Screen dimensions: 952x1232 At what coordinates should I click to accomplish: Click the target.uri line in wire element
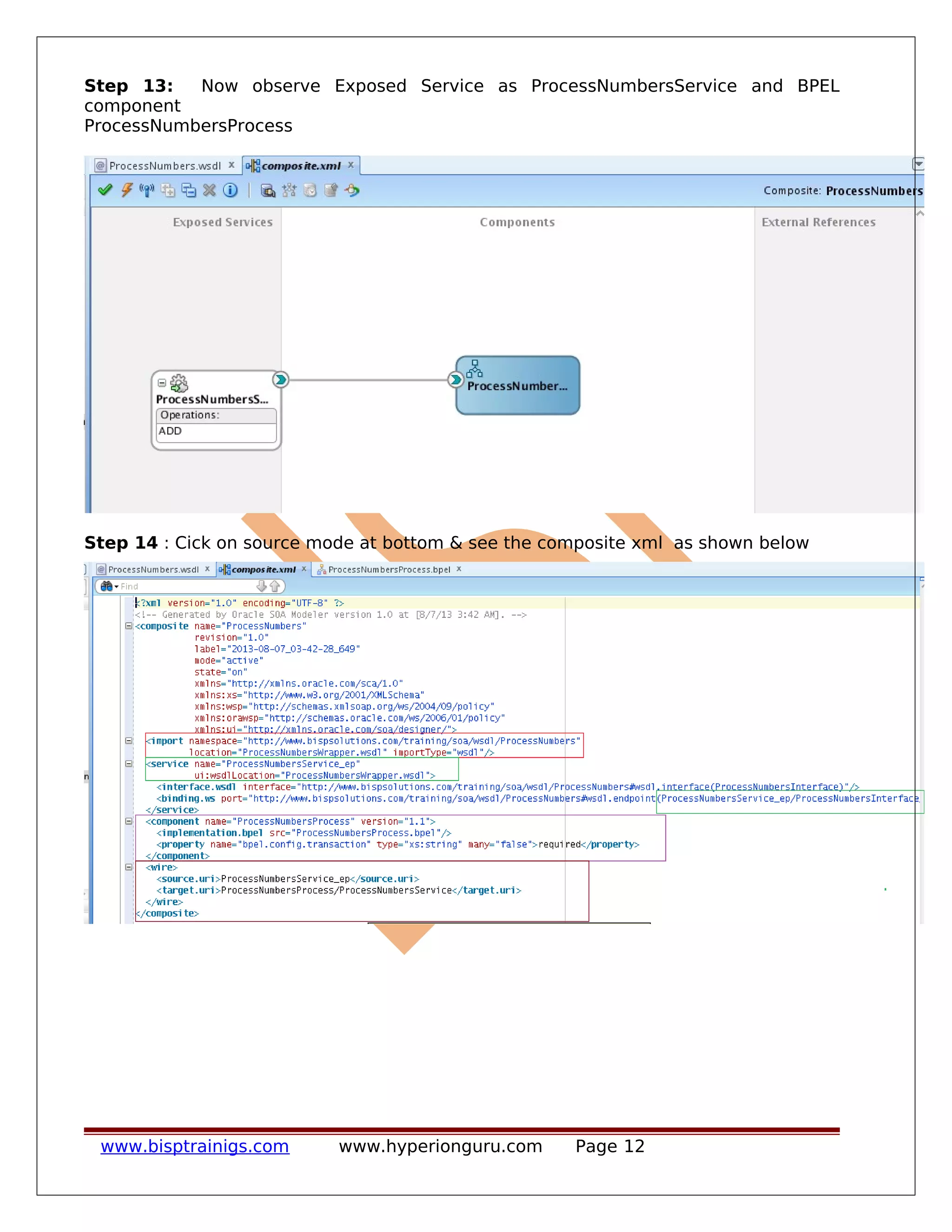point(339,890)
